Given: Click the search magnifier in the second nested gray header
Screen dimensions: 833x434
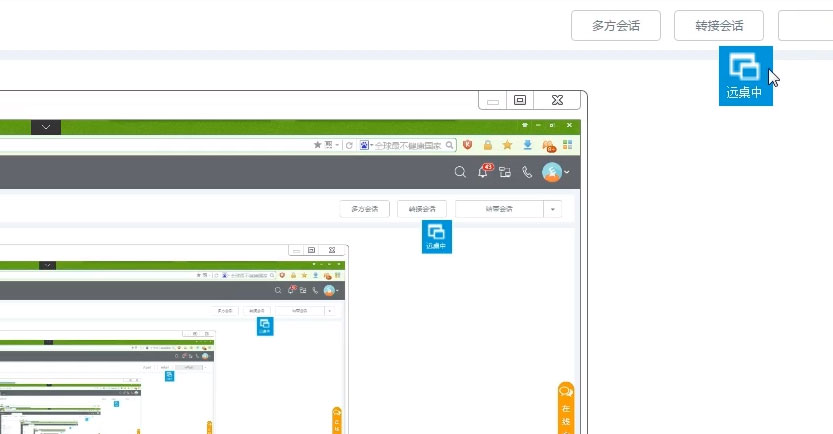Looking at the screenshot, I should tap(278, 290).
